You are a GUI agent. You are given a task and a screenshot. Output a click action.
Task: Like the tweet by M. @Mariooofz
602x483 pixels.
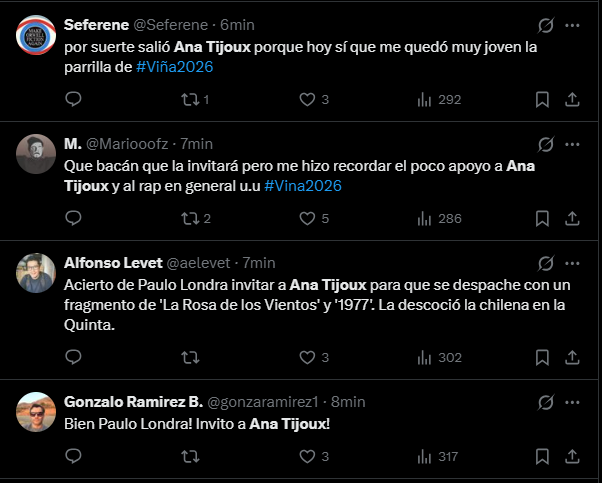[x=309, y=219]
